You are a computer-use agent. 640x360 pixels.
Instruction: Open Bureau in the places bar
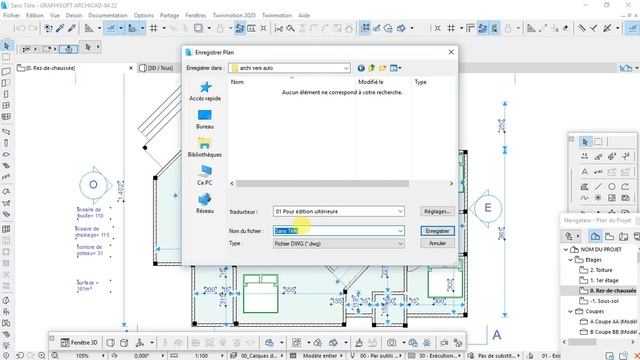pyautogui.click(x=205, y=119)
